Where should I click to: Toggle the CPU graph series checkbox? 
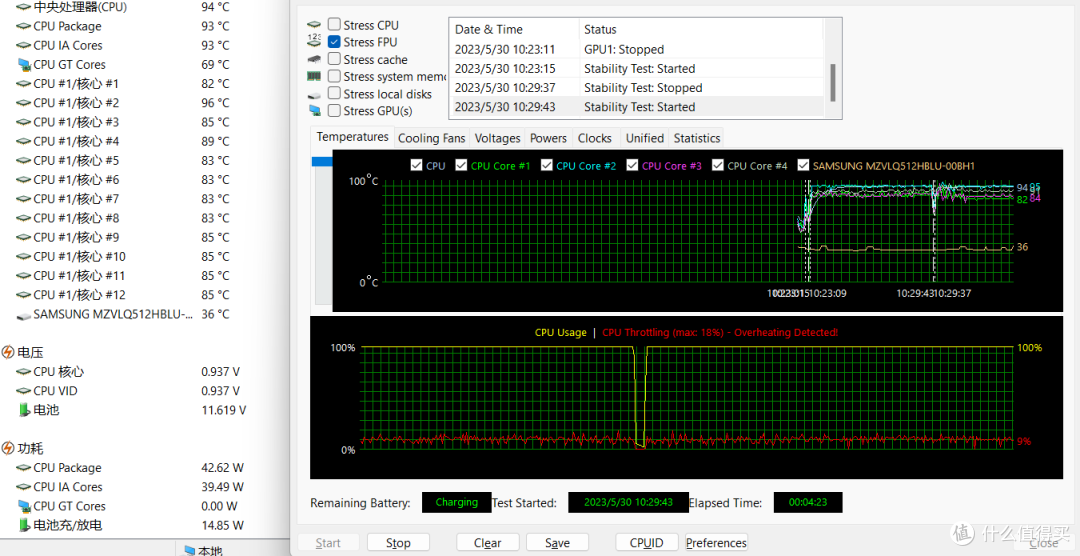point(416,165)
